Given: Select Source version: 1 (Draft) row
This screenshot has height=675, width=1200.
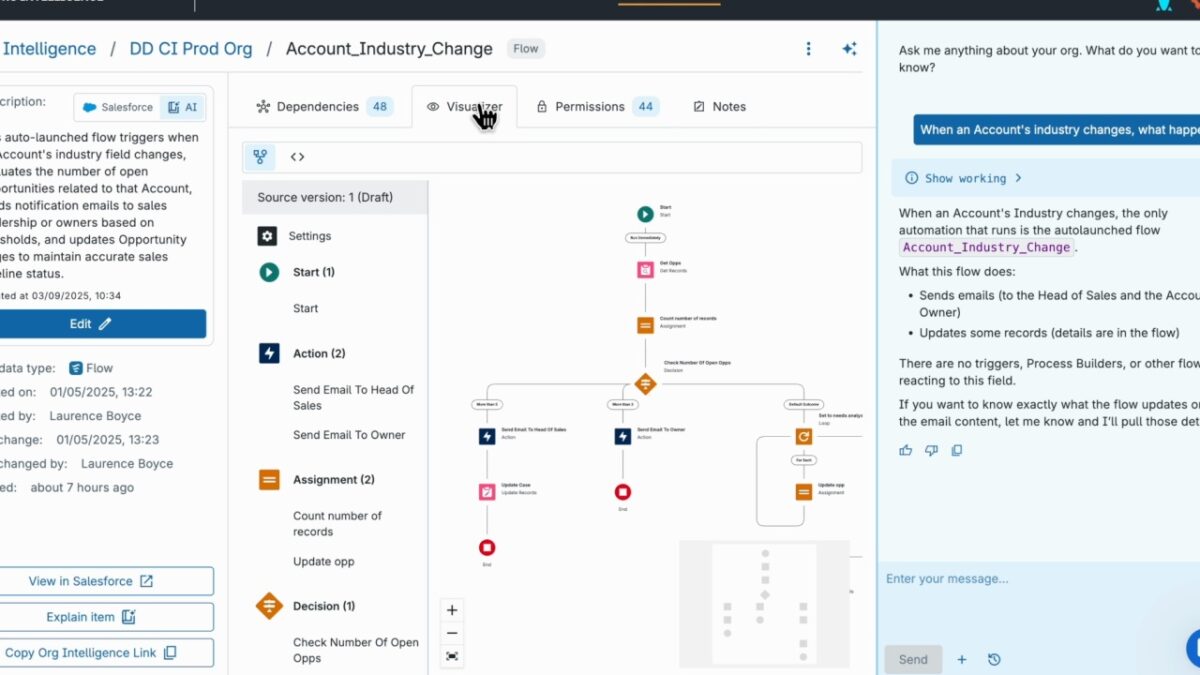Looking at the screenshot, I should (x=334, y=197).
